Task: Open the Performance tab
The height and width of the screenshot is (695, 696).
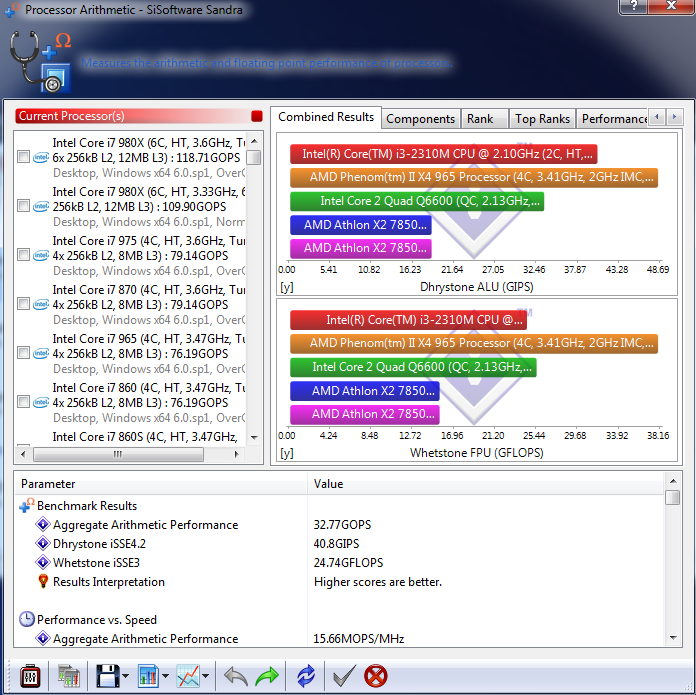Action: pos(613,119)
